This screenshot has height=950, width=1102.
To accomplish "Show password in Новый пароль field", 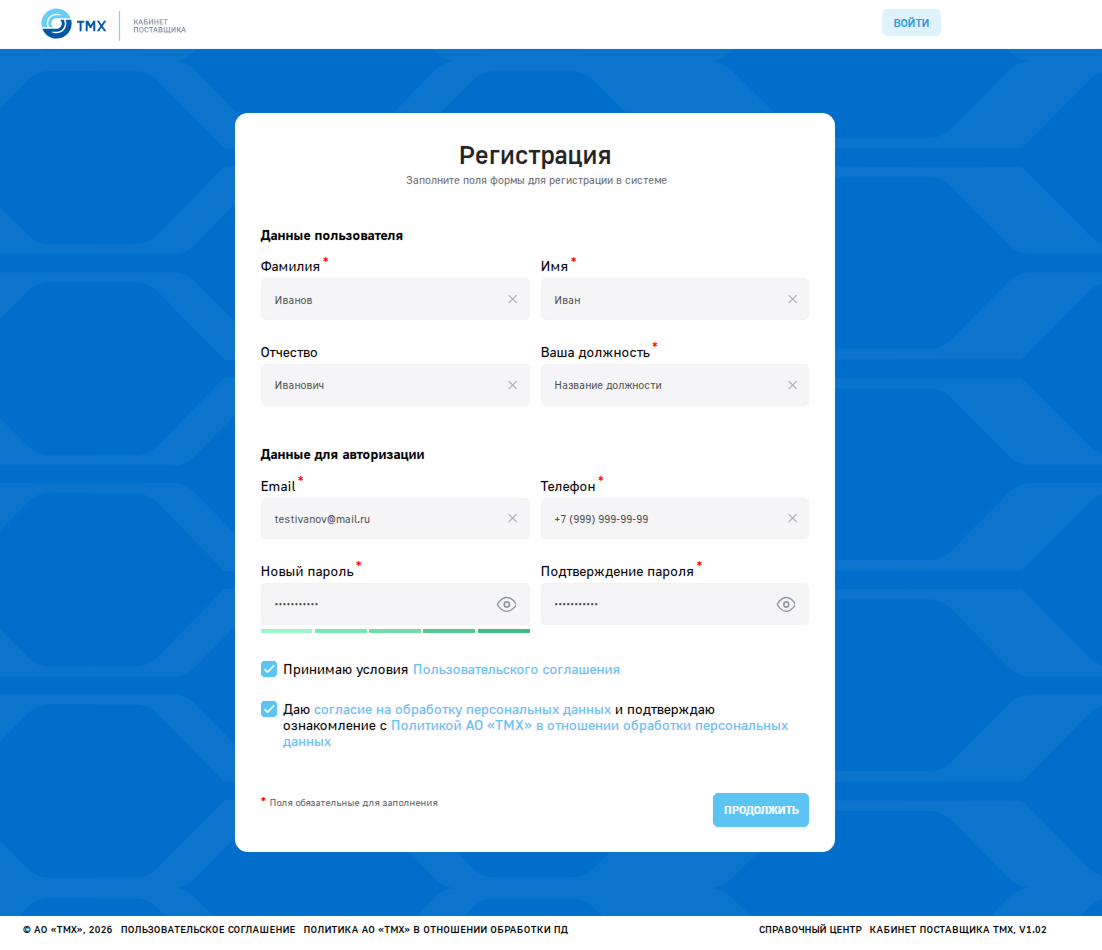I will click(506, 604).
